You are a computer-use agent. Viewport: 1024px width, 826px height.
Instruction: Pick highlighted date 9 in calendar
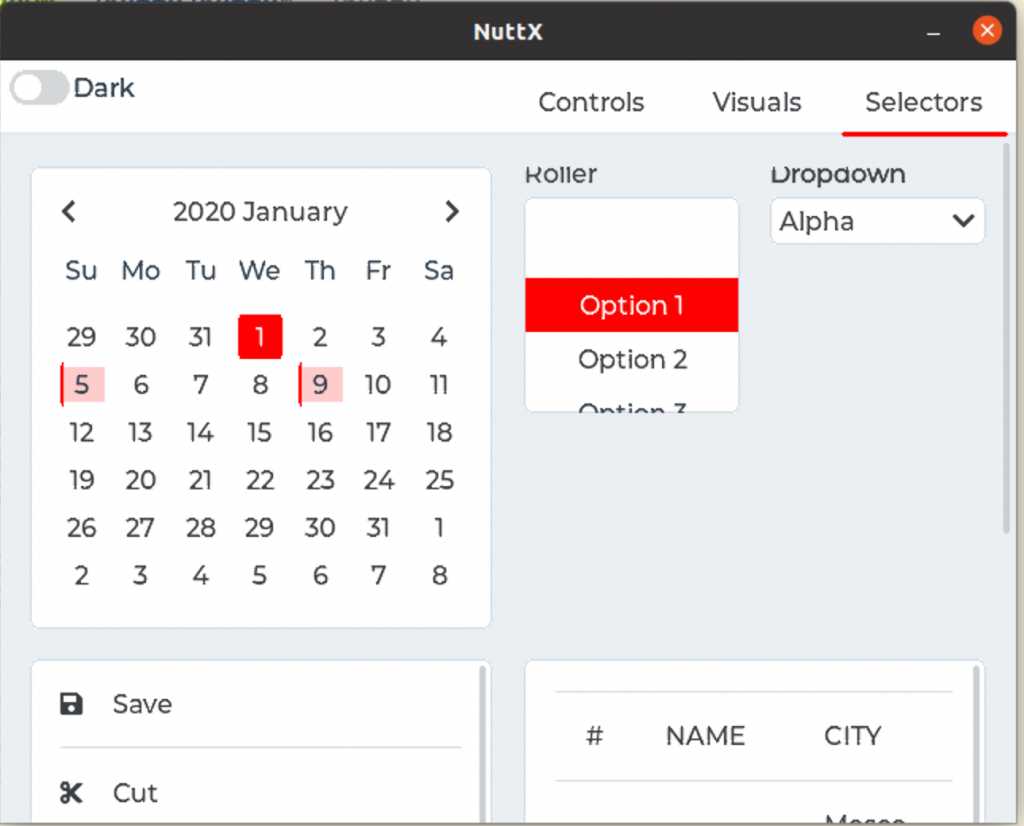coord(320,385)
